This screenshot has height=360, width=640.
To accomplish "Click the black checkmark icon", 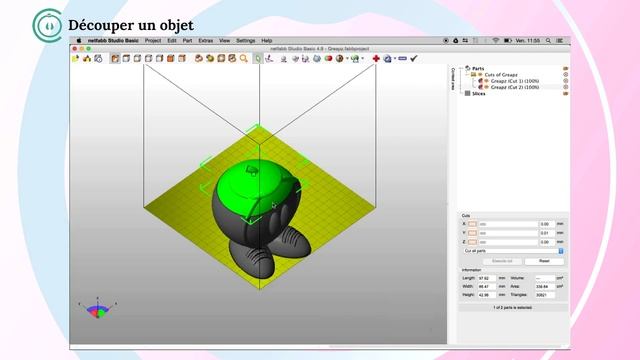I will tap(414, 59).
